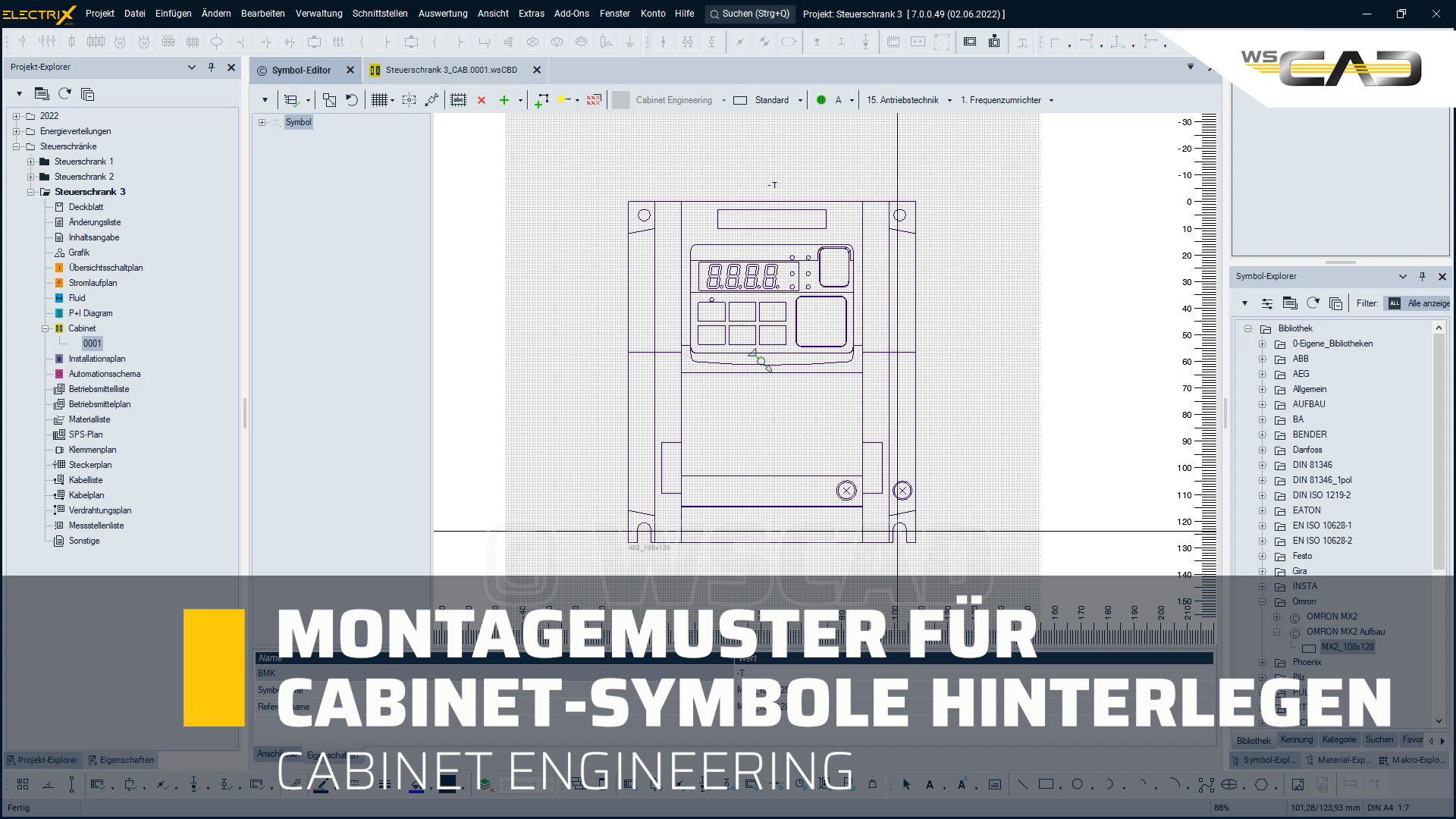The image size is (1456, 819).
Task: Toggle the ALL filter button to 'Alle anzeigen'
Action: (x=1395, y=303)
